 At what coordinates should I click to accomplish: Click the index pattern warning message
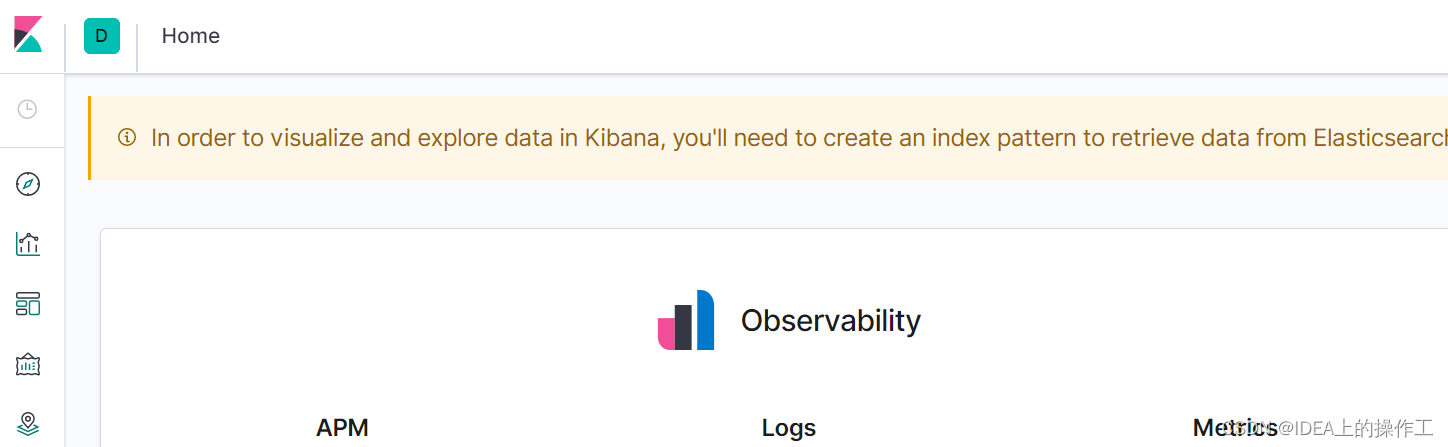(x=799, y=138)
